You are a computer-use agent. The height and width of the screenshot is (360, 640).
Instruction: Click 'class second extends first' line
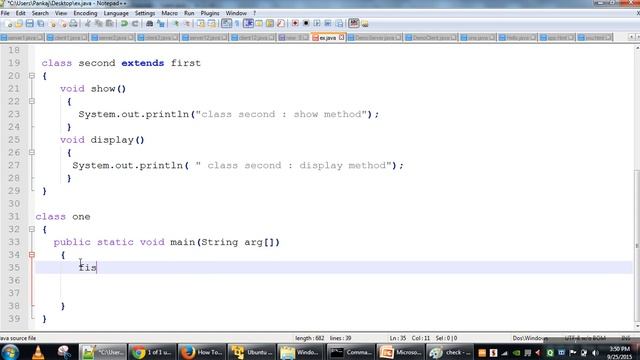tap(121, 63)
